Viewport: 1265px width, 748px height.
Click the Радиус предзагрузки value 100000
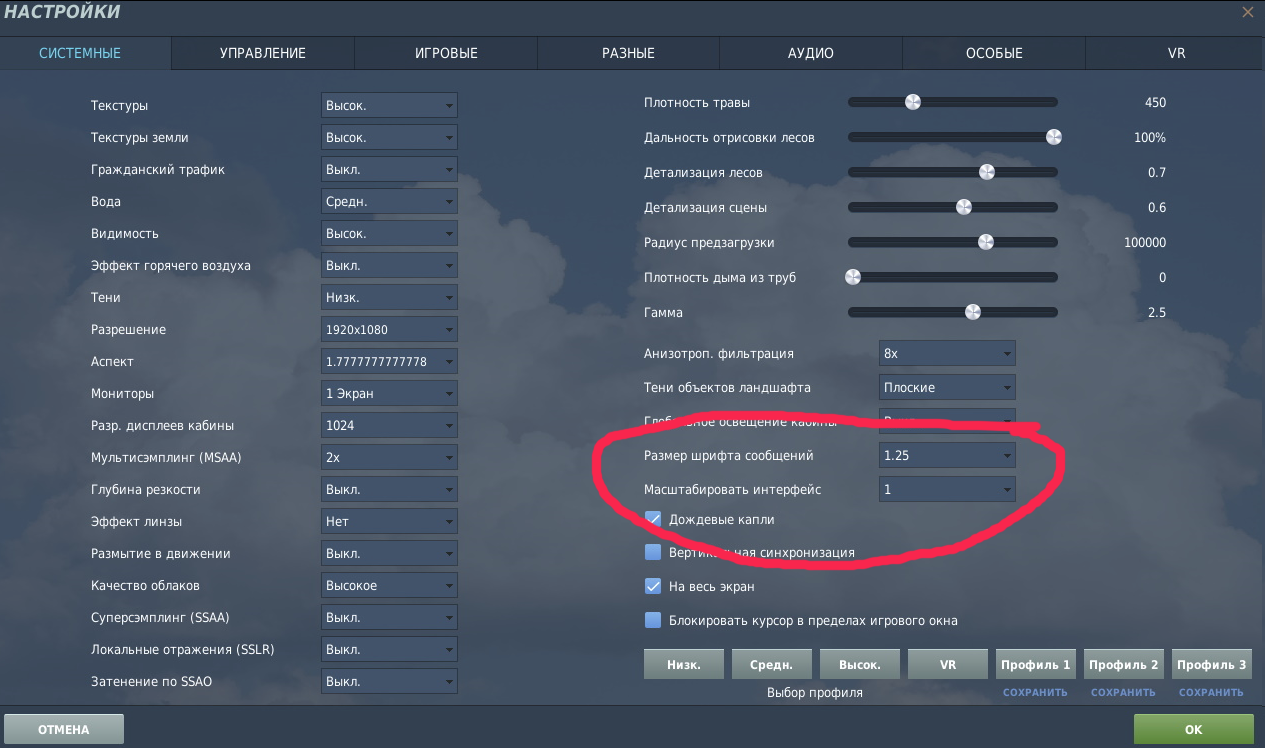[1145, 242]
